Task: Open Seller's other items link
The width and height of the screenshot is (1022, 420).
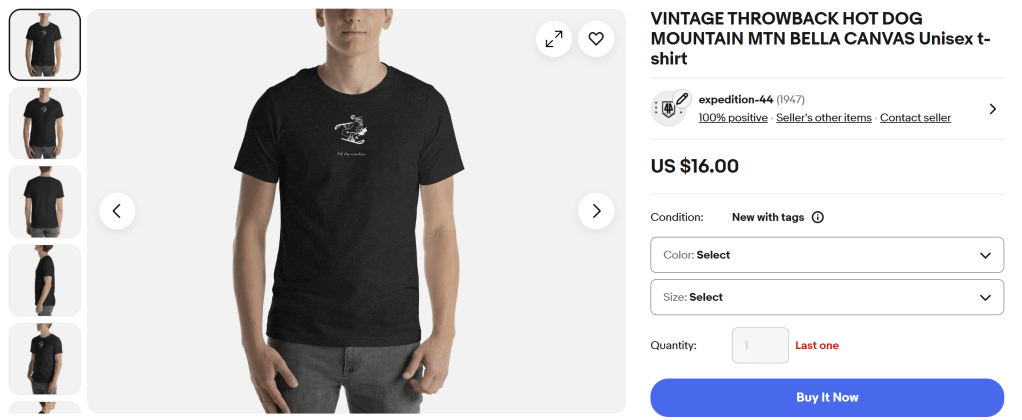Action: [823, 118]
